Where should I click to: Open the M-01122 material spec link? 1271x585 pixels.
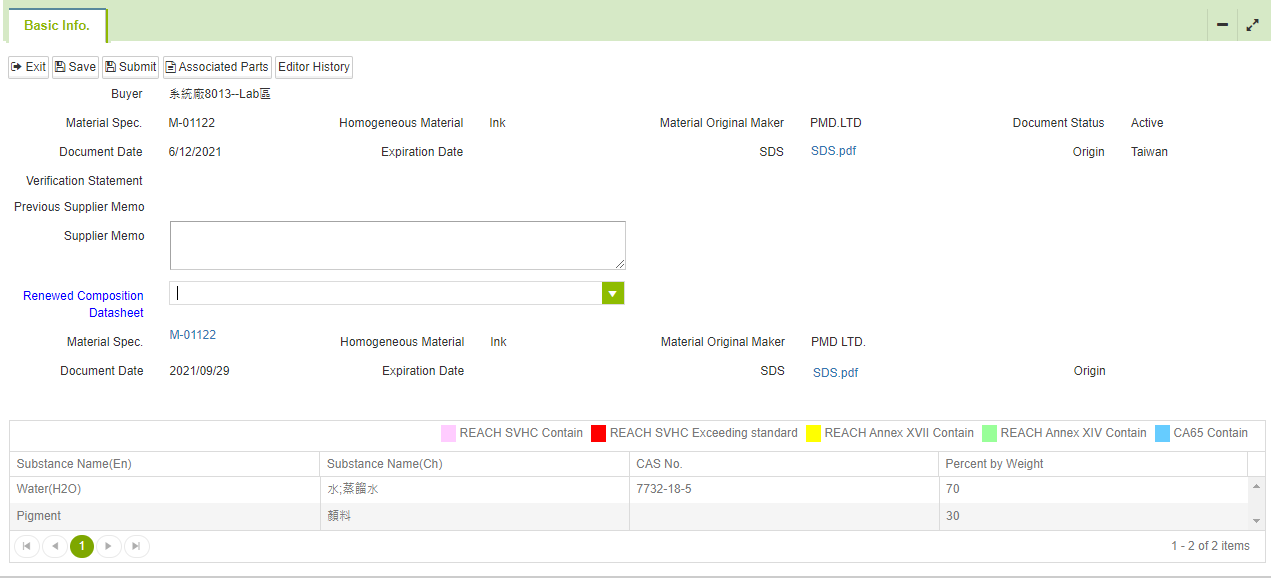click(x=193, y=335)
